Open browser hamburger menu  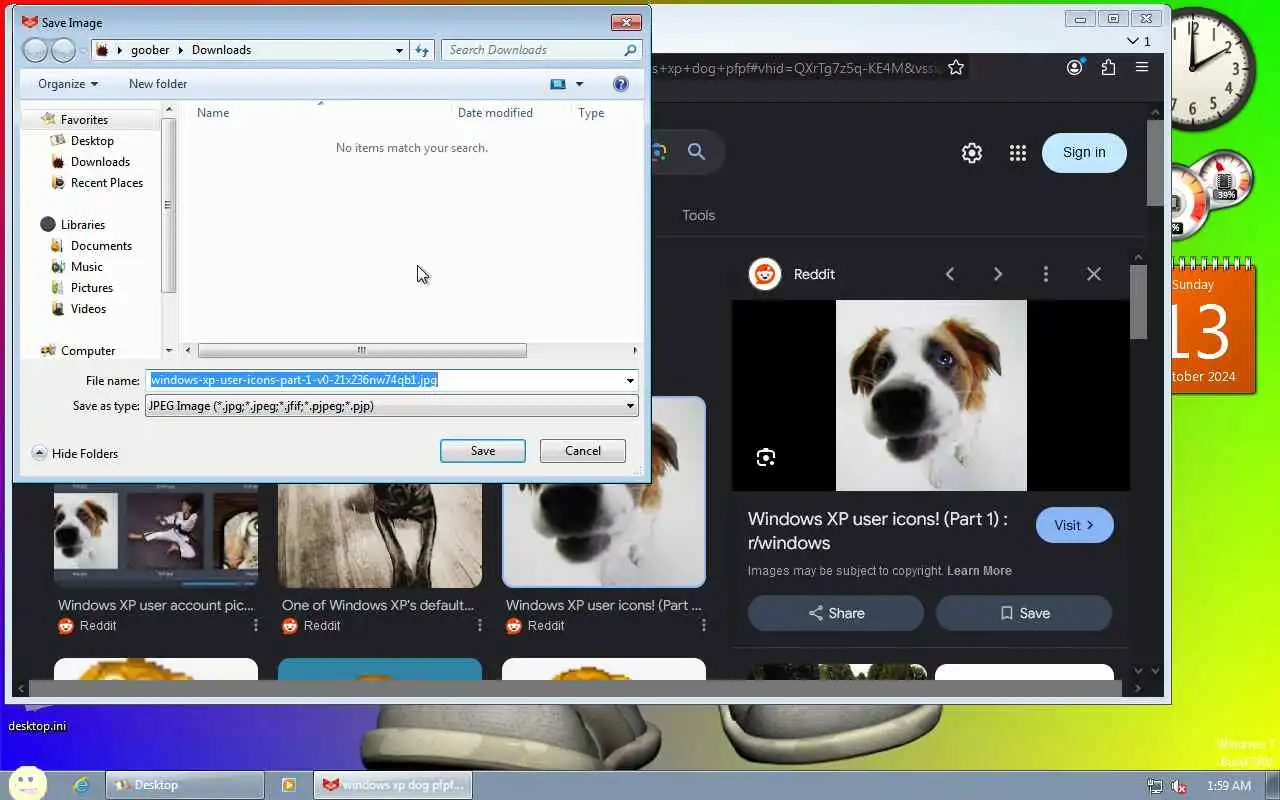[x=1142, y=68]
